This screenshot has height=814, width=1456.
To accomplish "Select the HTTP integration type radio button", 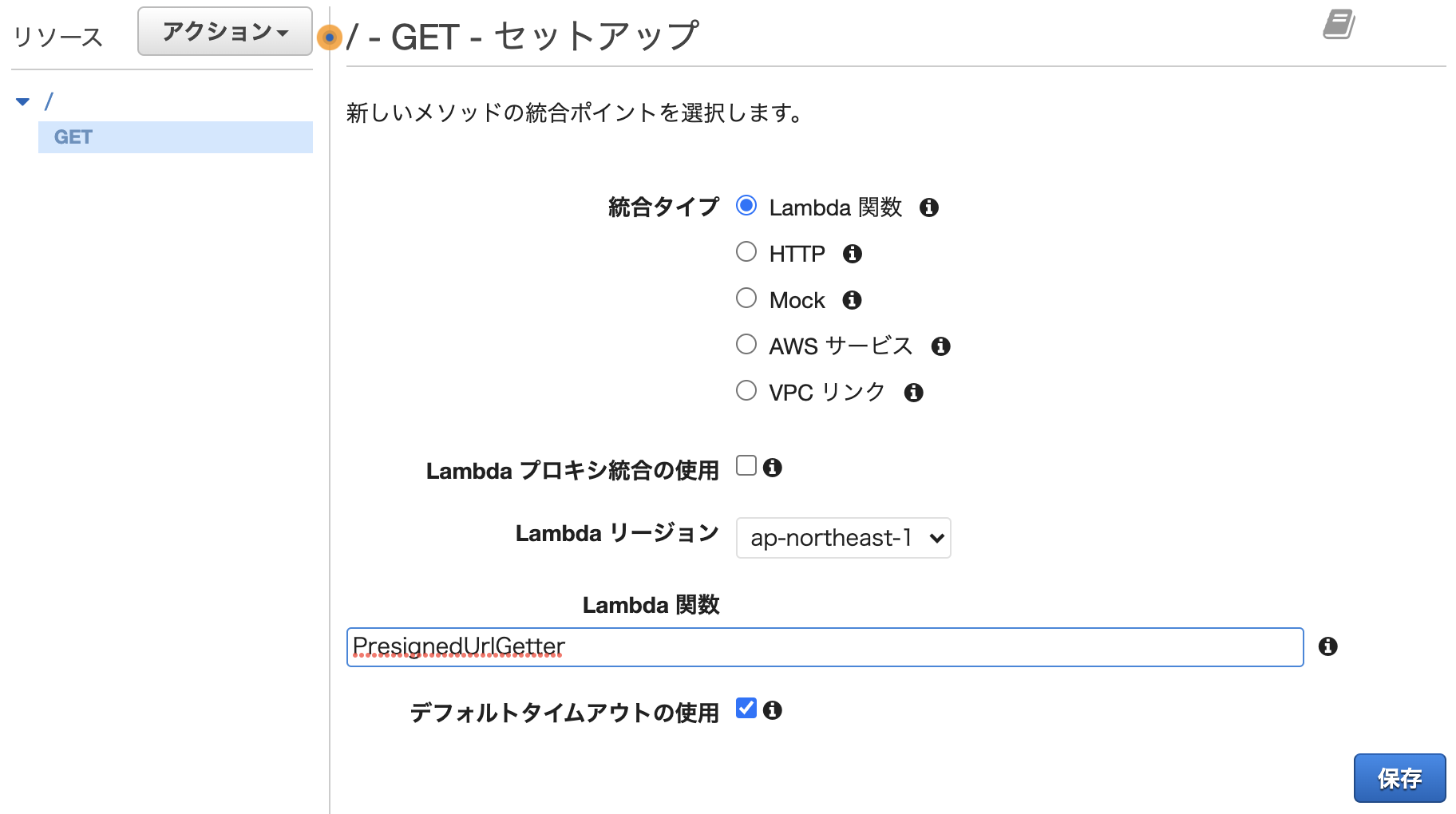I will pos(746,251).
